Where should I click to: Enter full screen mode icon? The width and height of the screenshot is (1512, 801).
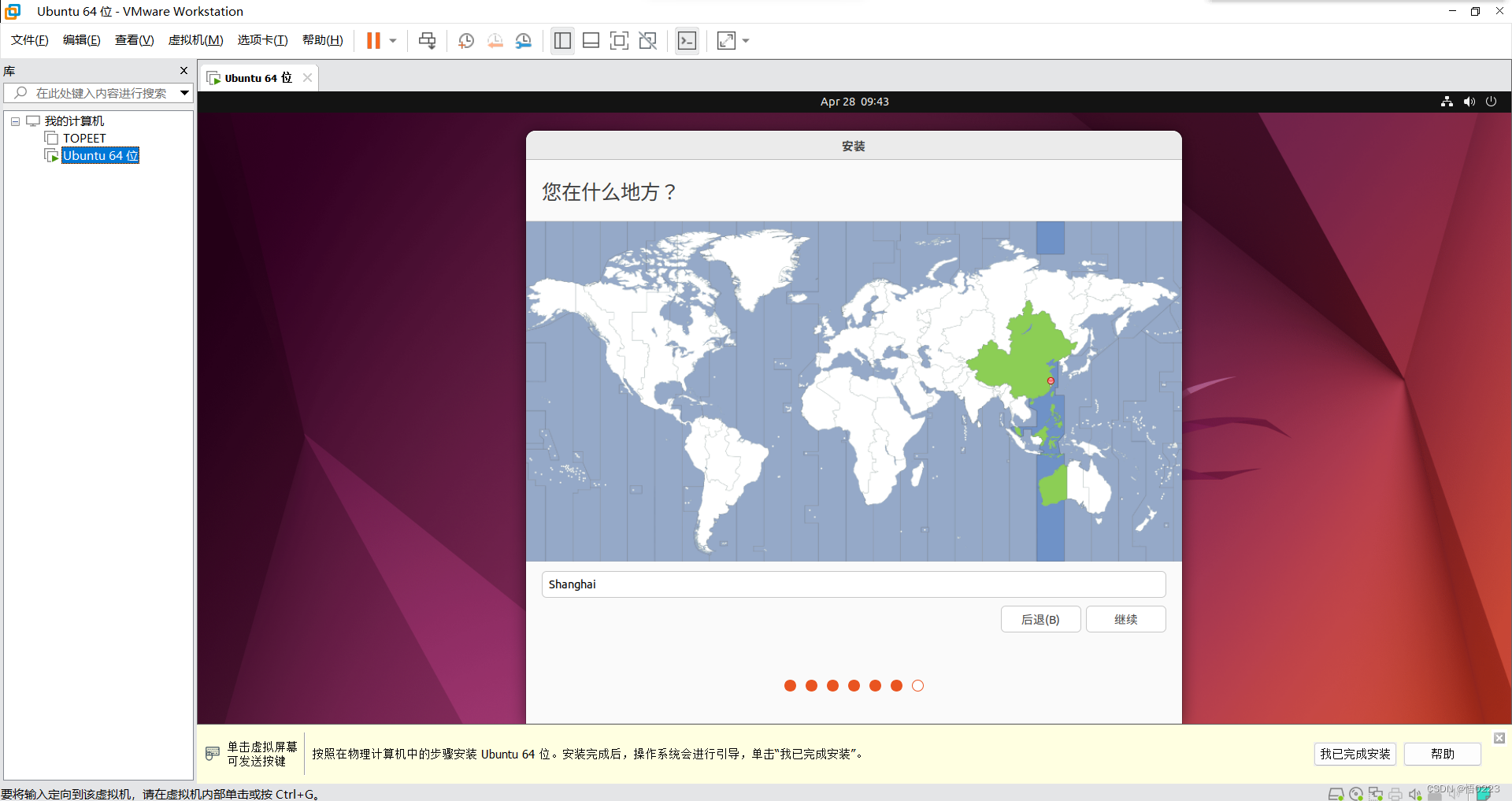coord(620,41)
